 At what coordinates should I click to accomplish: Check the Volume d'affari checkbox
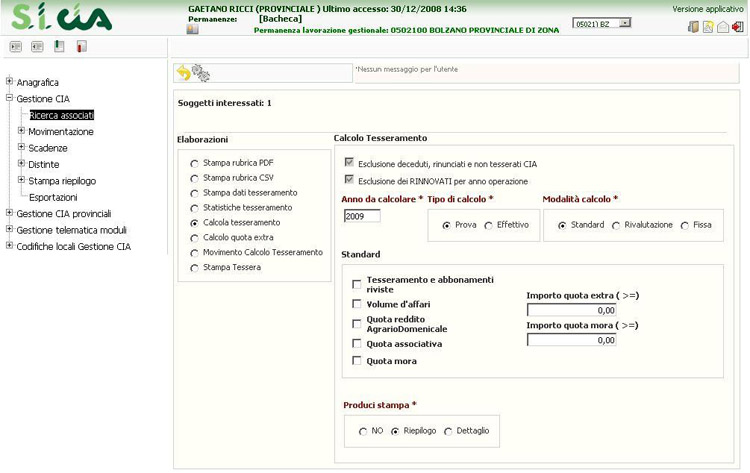356,304
